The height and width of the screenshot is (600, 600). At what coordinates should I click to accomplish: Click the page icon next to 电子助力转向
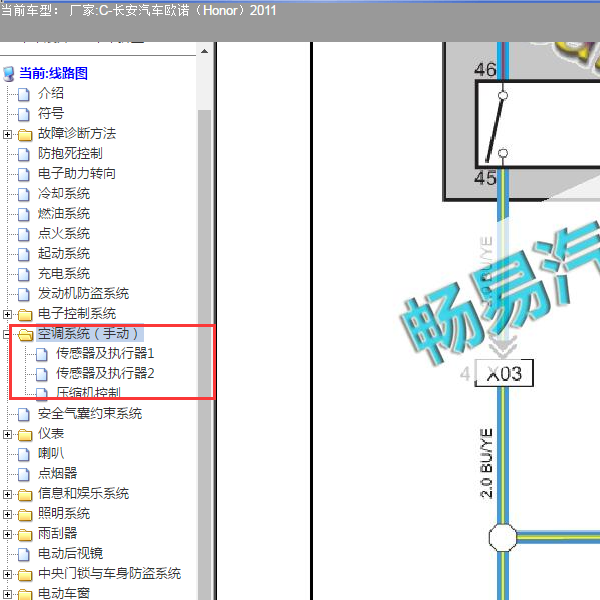24,174
